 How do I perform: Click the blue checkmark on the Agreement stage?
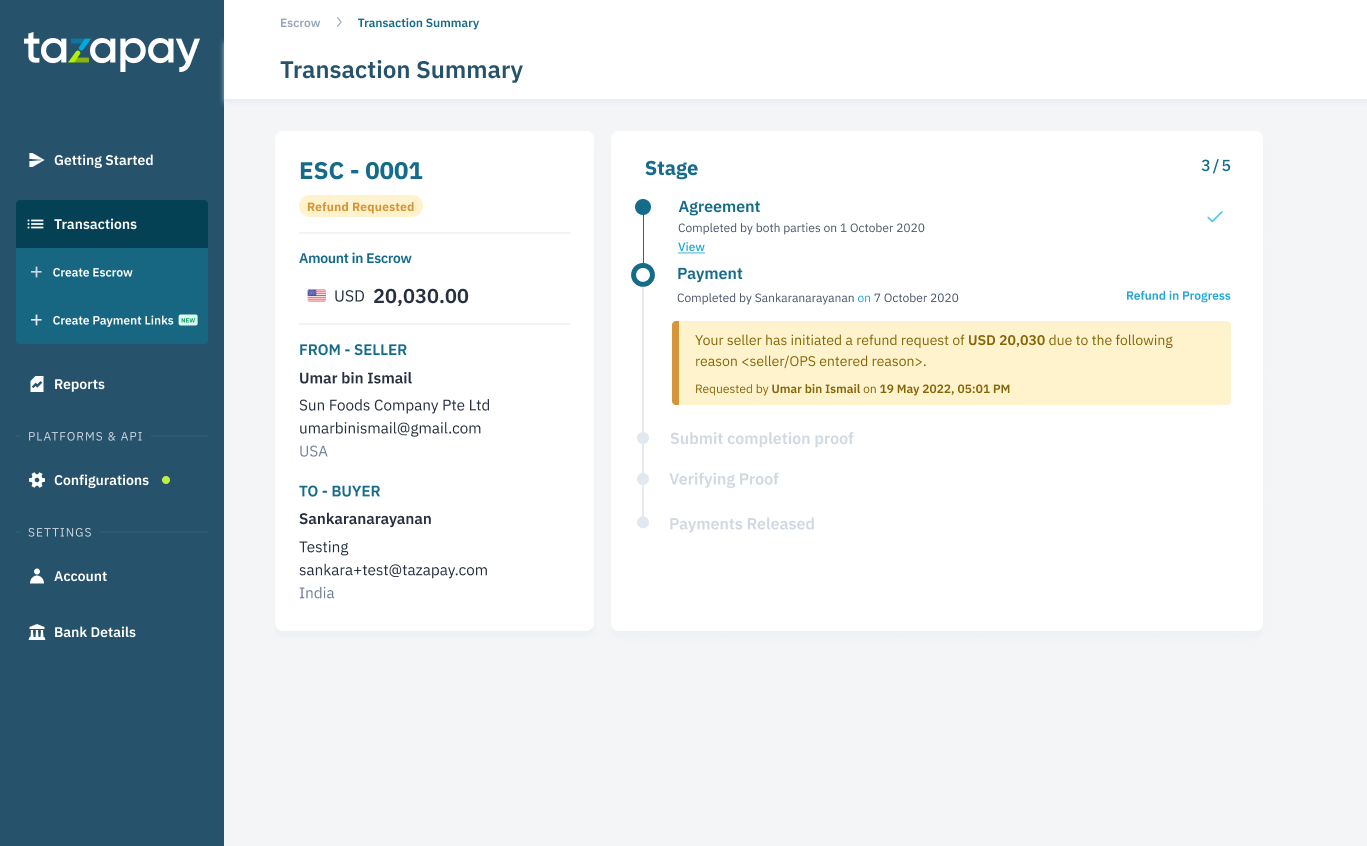point(1214,216)
